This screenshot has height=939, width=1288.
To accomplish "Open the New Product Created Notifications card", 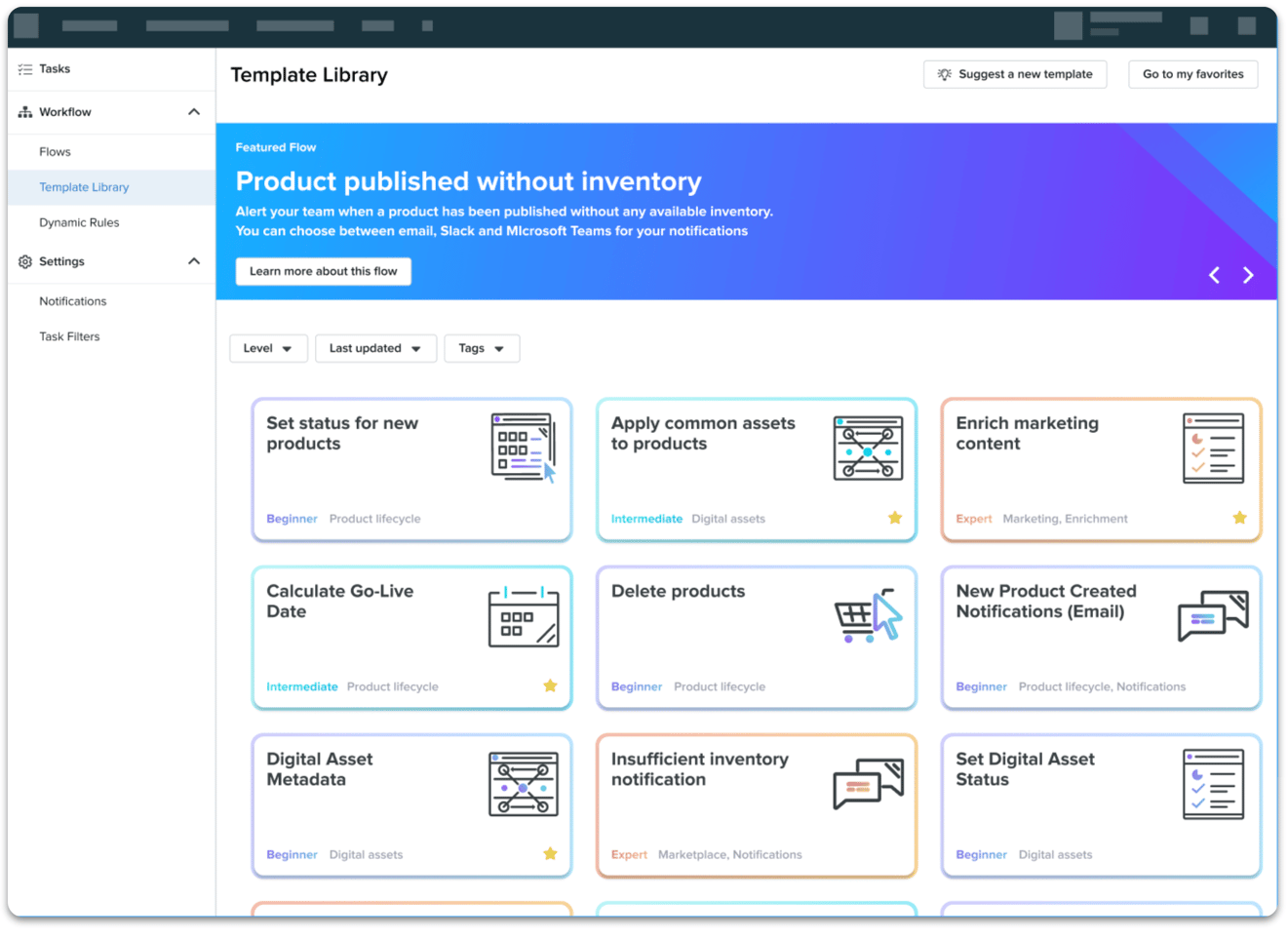I will tap(1101, 638).
